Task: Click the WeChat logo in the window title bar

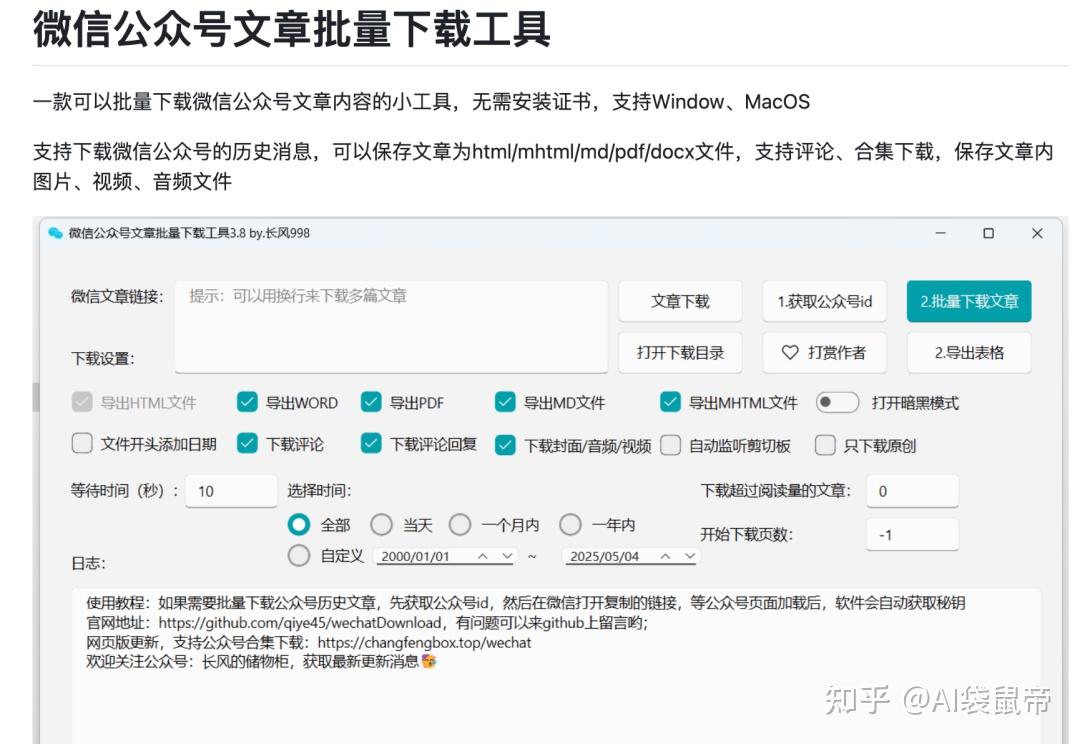Action: [55, 234]
